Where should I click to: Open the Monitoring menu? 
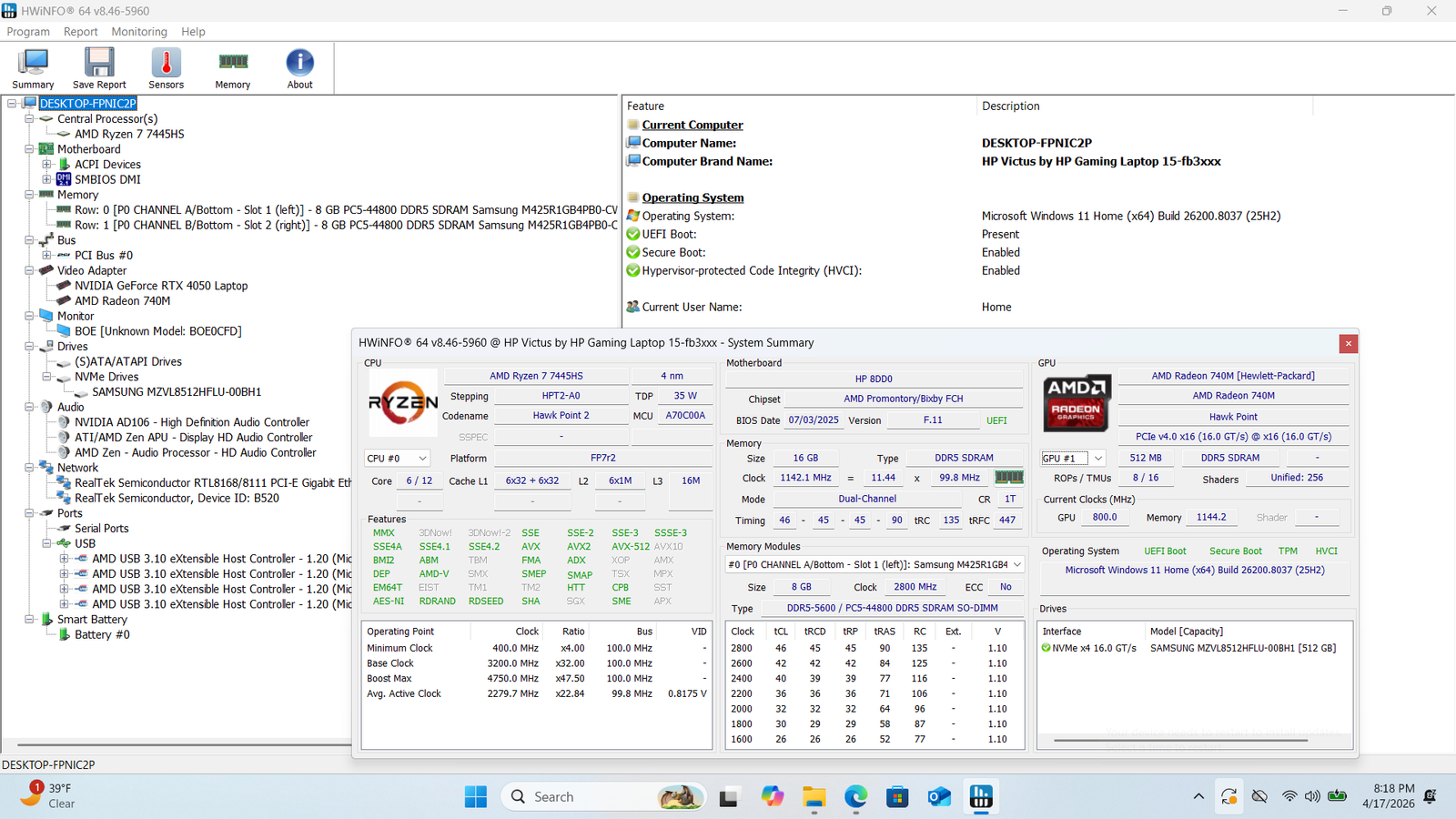tap(139, 32)
